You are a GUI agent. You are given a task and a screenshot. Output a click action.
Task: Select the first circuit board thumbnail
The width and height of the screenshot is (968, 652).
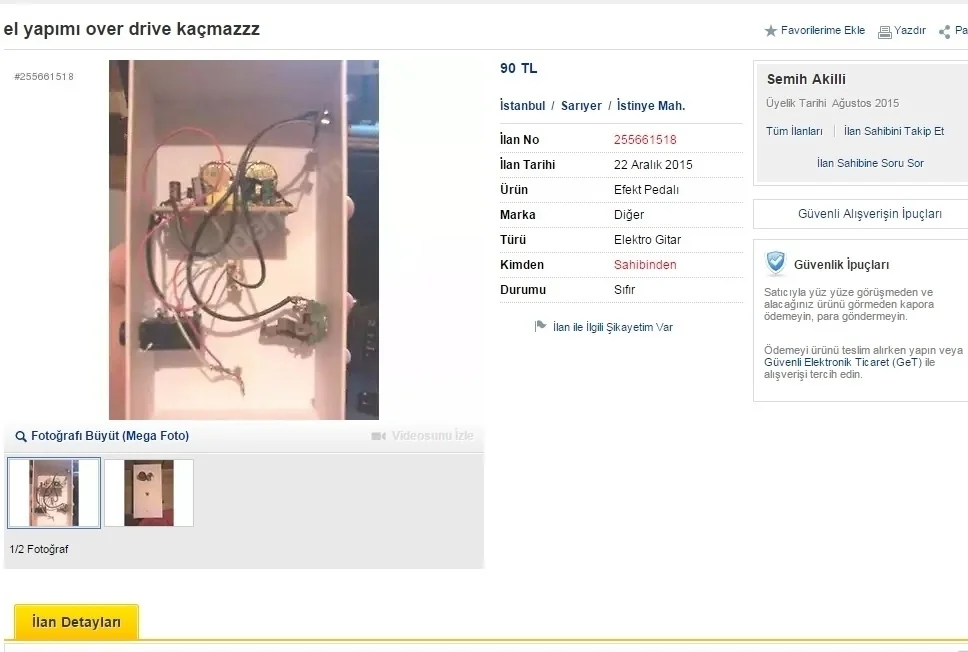54,493
